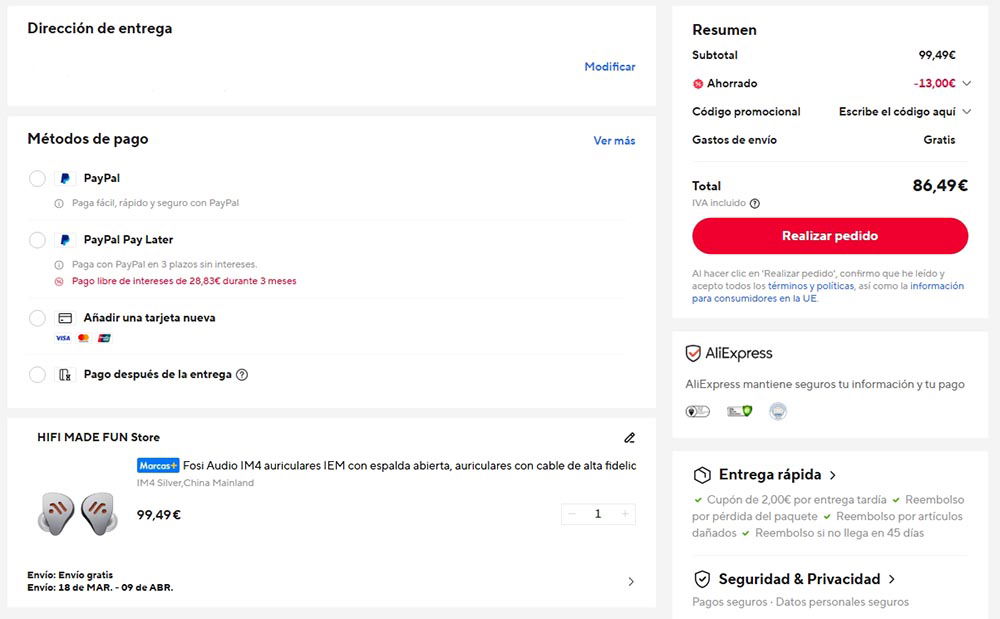Click the quantity input field

[x=597, y=513]
